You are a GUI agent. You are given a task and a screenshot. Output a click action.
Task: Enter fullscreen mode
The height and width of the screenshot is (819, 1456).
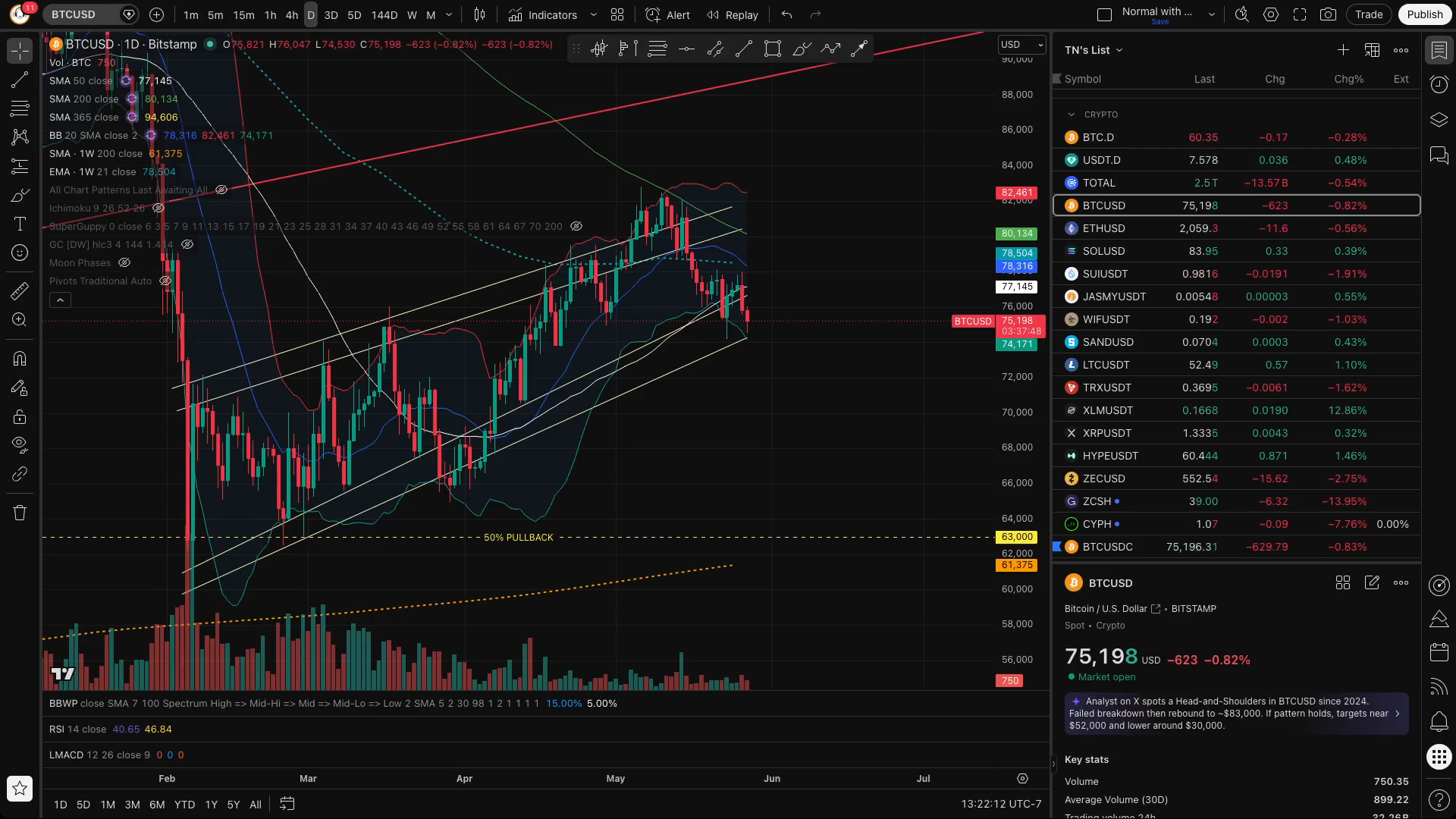pyautogui.click(x=1300, y=14)
